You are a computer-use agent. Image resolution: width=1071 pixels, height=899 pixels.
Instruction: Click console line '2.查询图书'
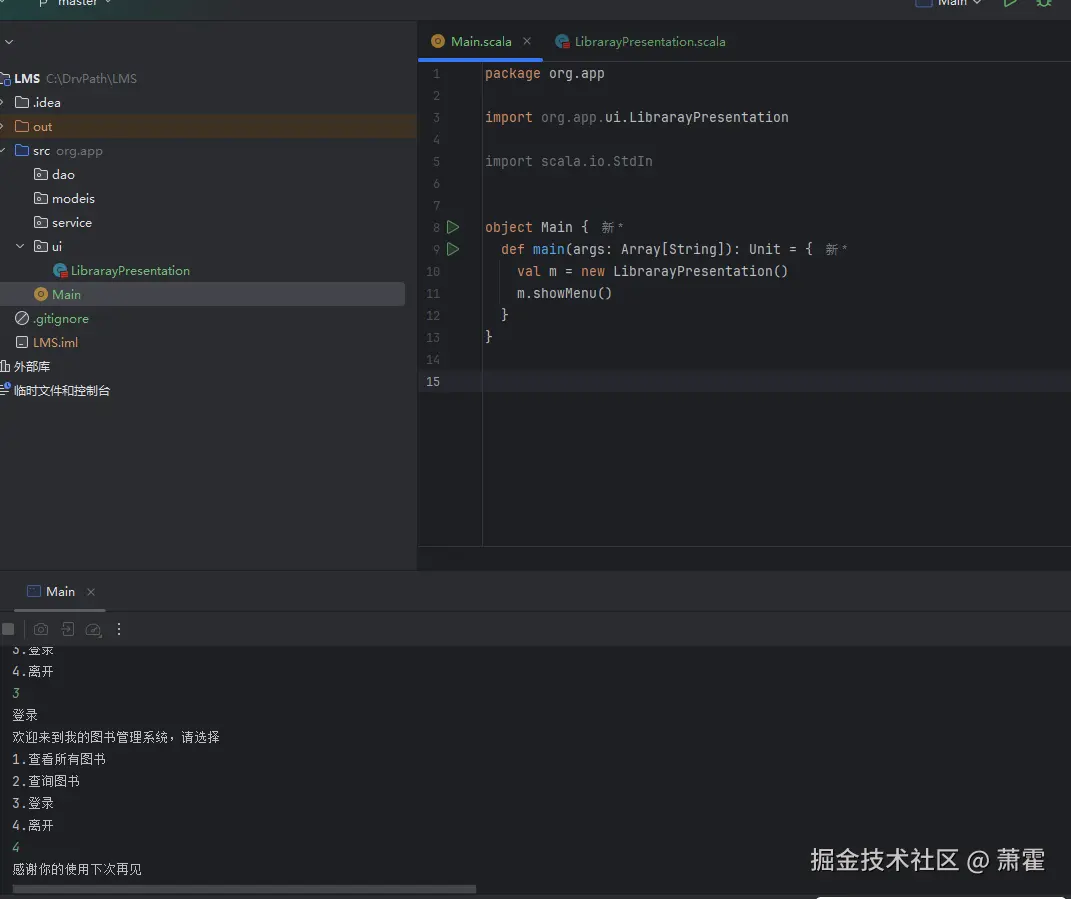tap(46, 781)
